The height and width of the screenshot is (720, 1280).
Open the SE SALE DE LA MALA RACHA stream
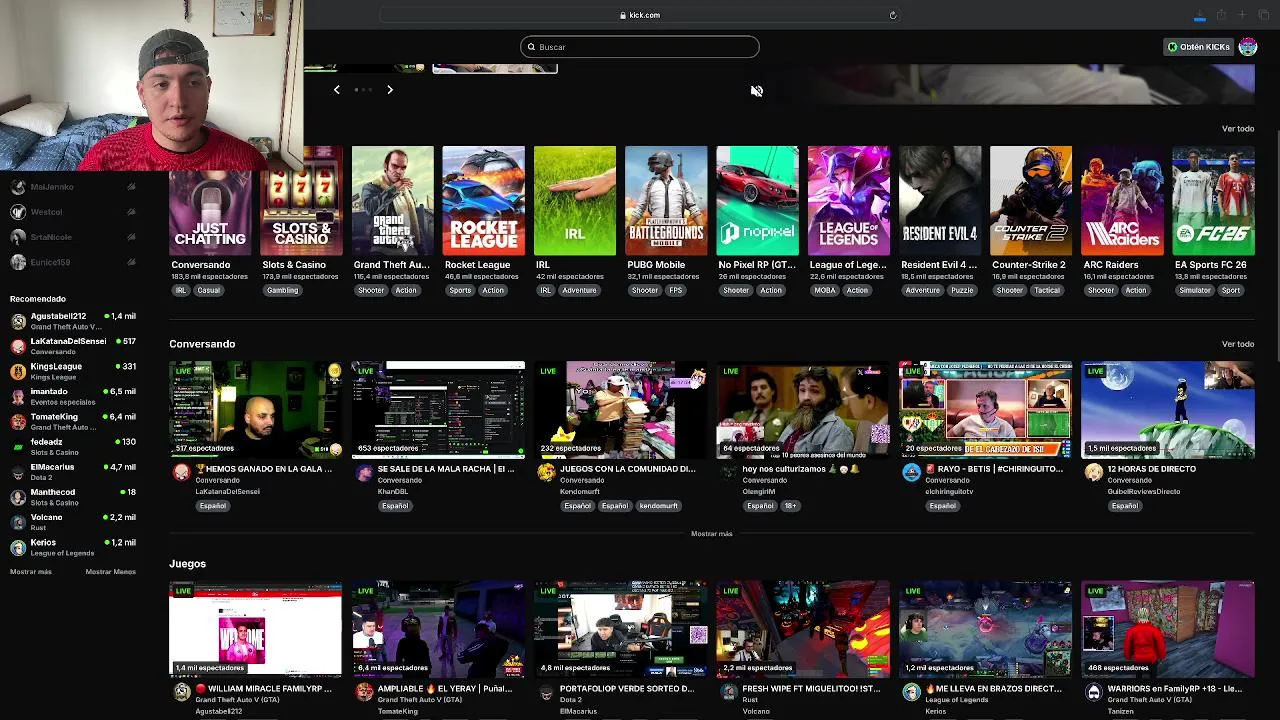[x=438, y=410]
